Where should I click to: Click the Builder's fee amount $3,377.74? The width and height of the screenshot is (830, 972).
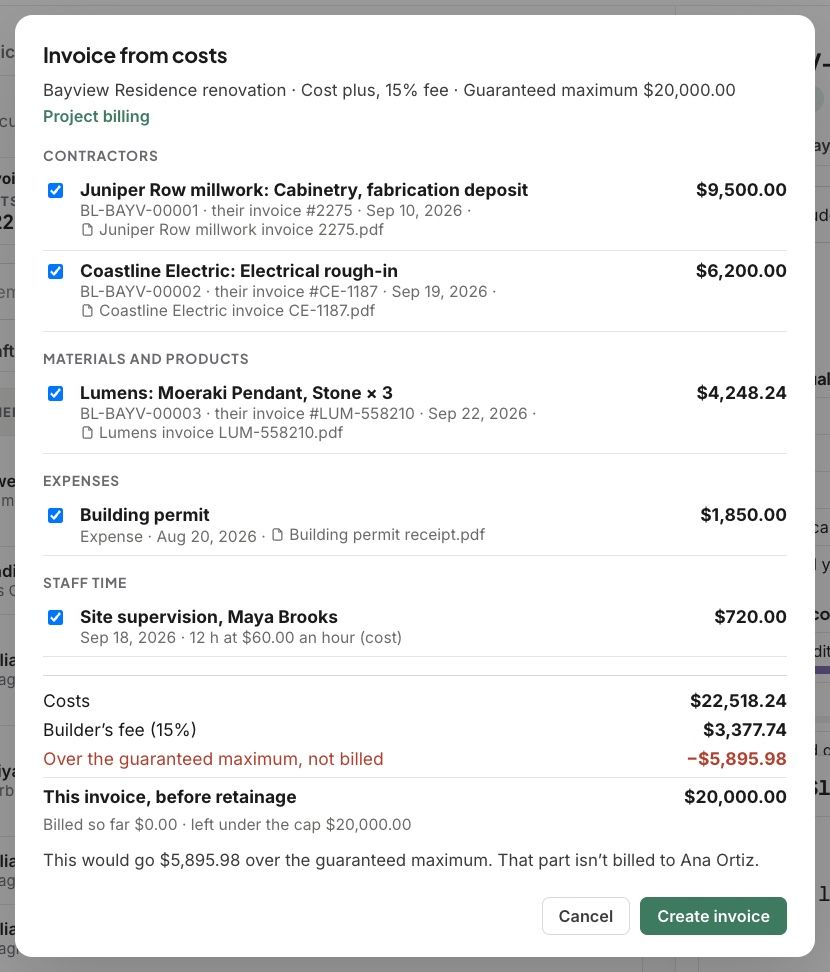tap(744, 730)
